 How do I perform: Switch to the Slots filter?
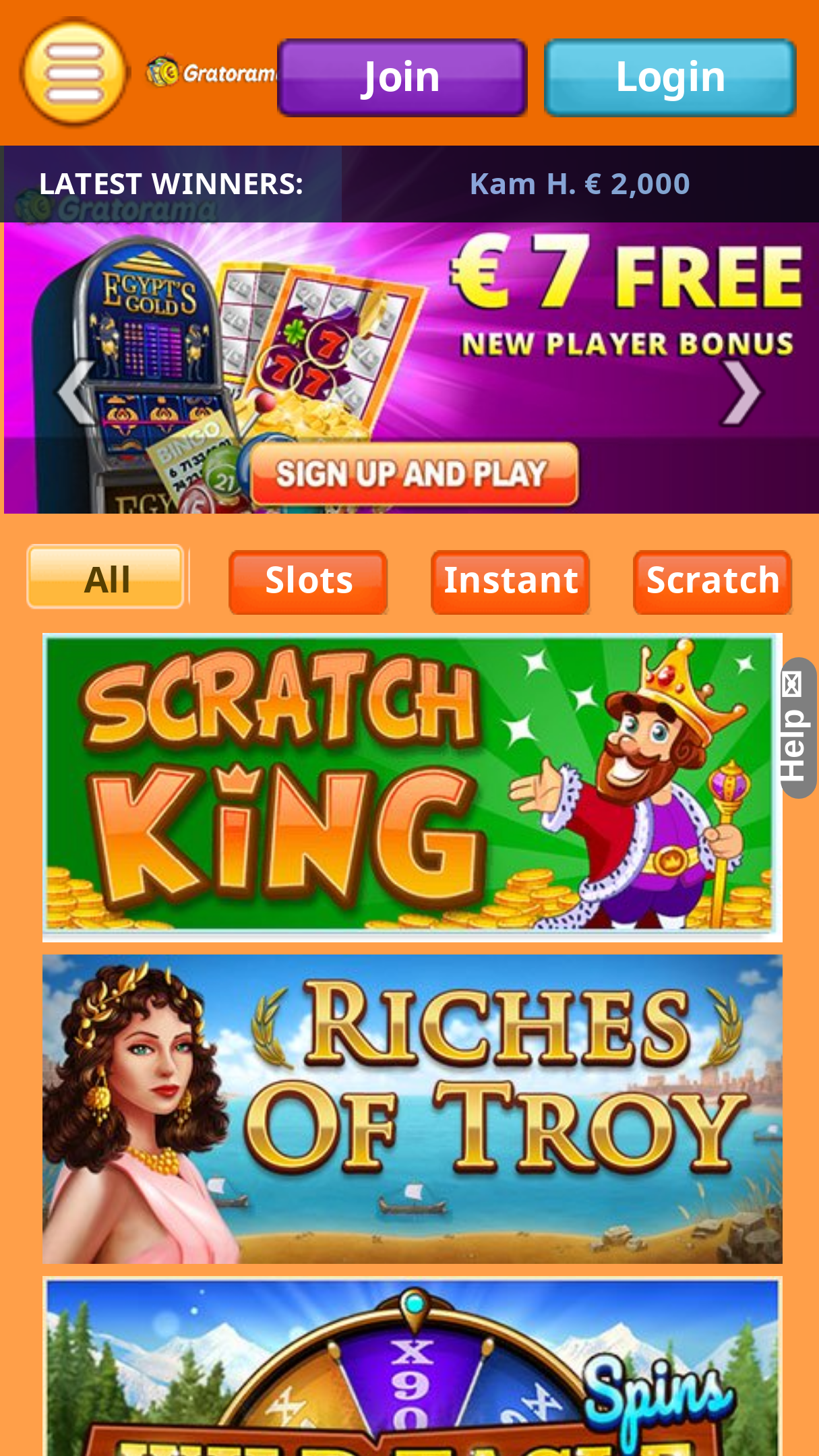308,582
